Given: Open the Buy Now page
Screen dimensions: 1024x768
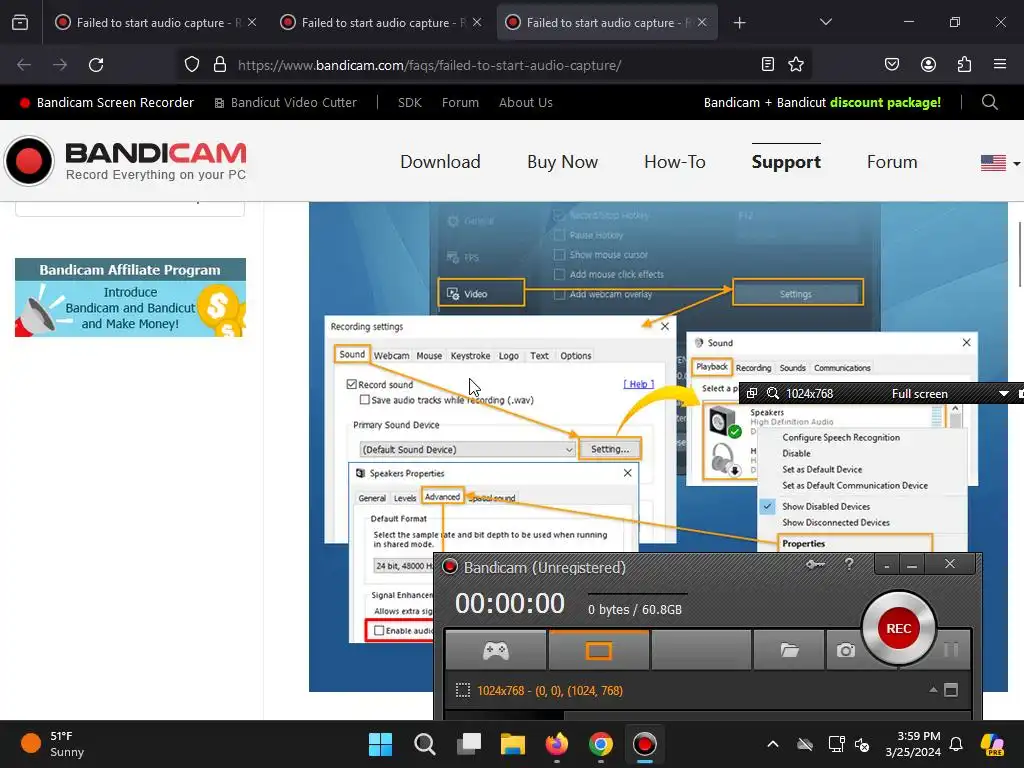Looking at the screenshot, I should tap(562, 161).
